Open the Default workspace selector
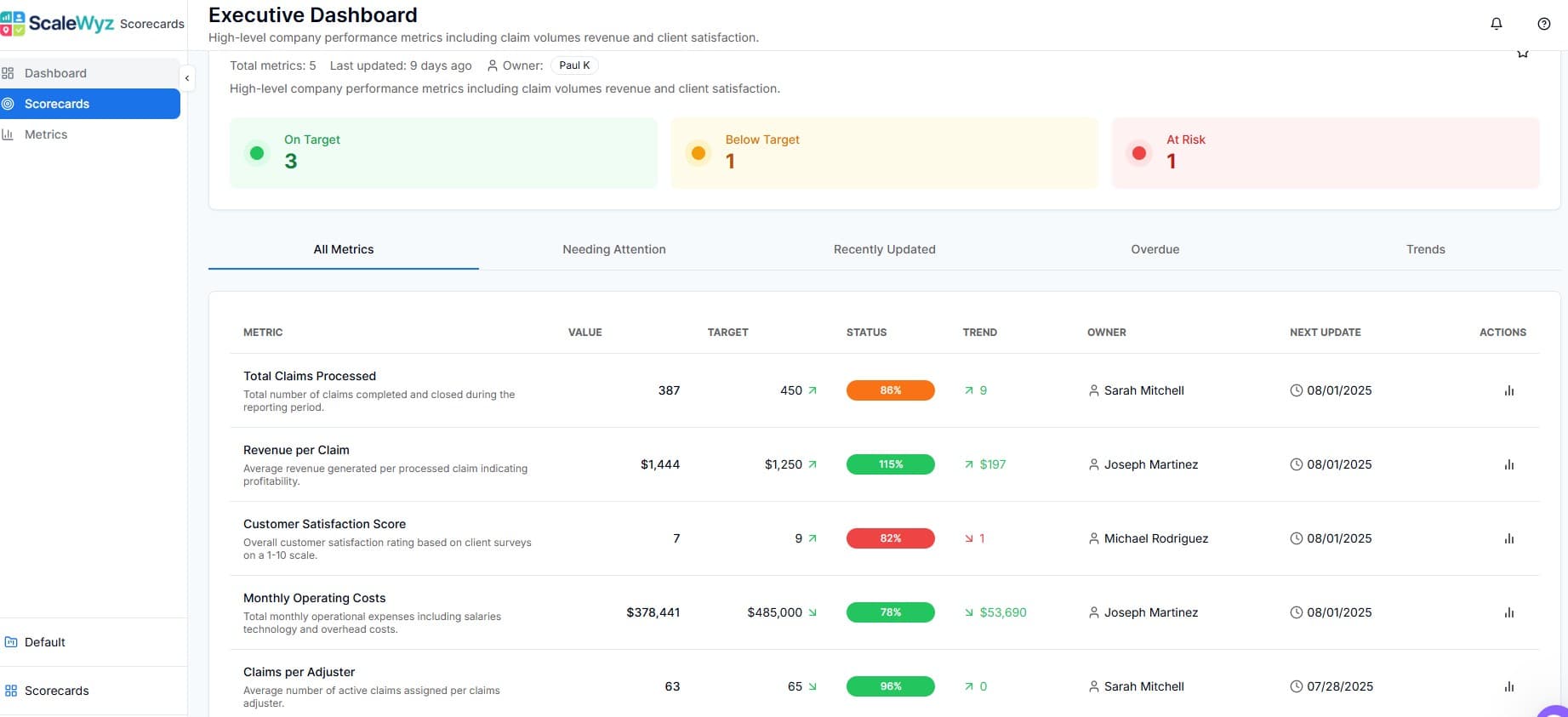This screenshot has width=1568, height=717. (x=44, y=642)
